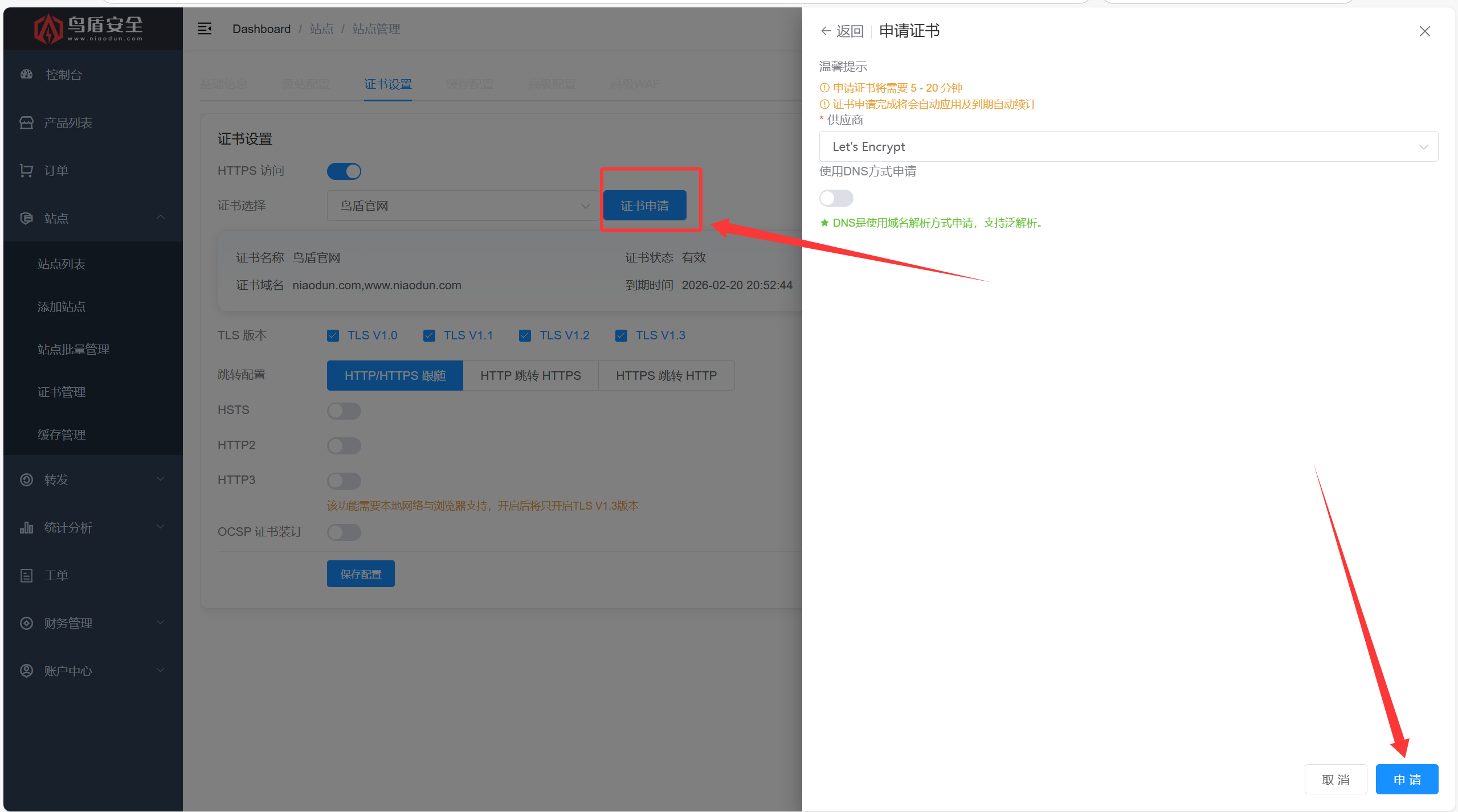Uncheck the TLS V1.2 checkbox
Screen dimensions: 1458x812
(525, 335)
